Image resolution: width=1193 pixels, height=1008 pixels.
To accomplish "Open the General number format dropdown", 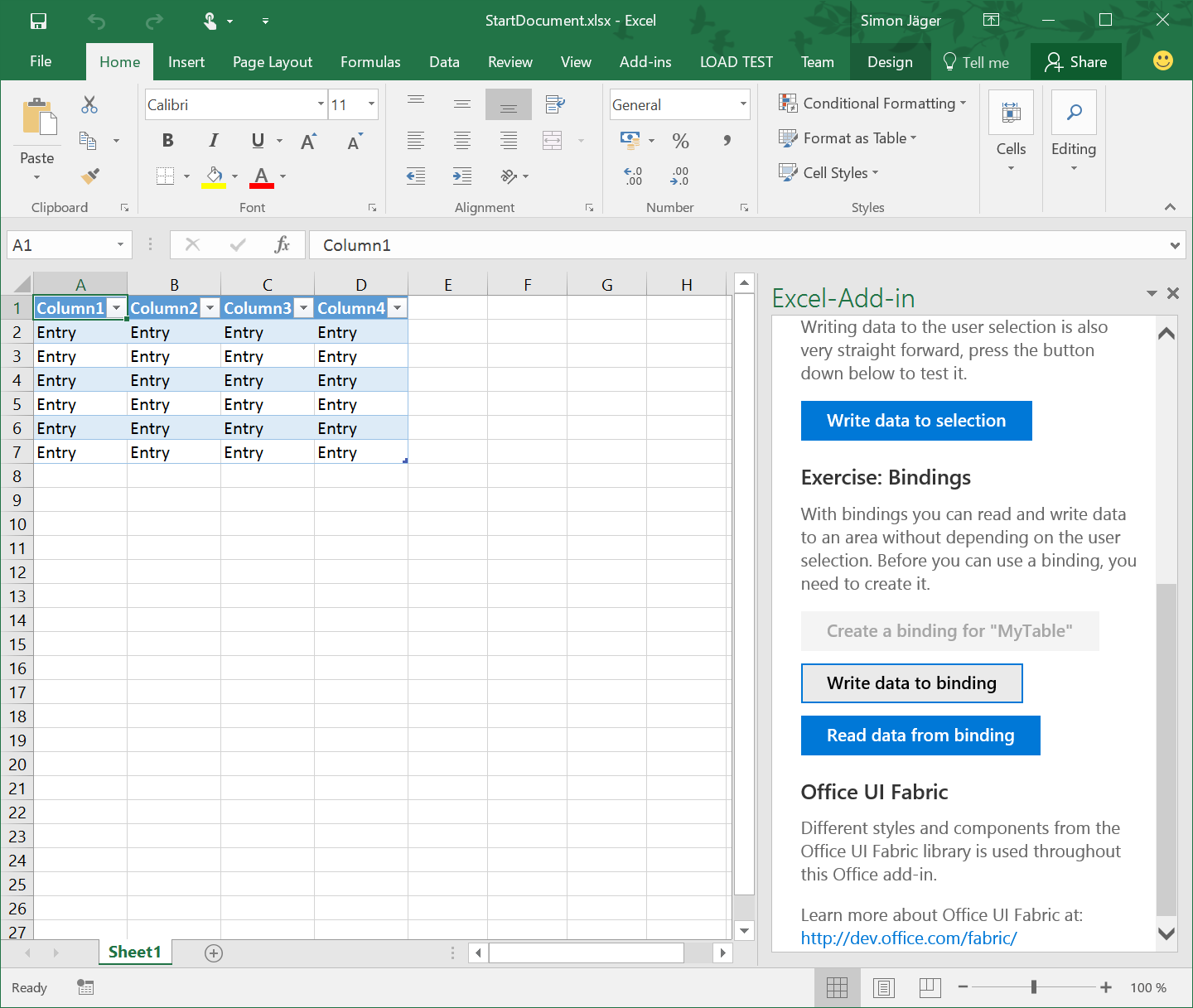I will point(743,104).
